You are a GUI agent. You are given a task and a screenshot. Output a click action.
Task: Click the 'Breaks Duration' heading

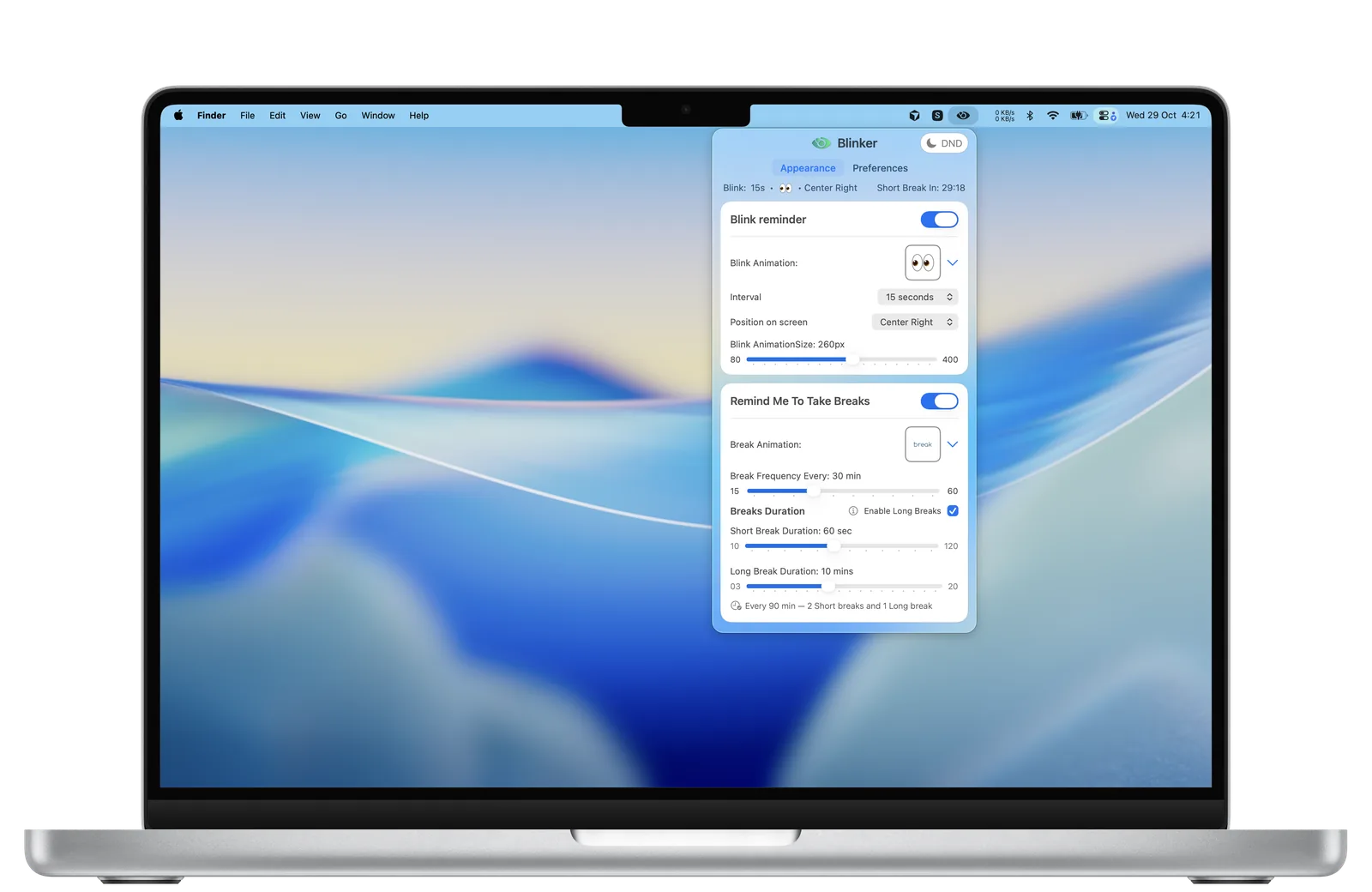tap(767, 511)
